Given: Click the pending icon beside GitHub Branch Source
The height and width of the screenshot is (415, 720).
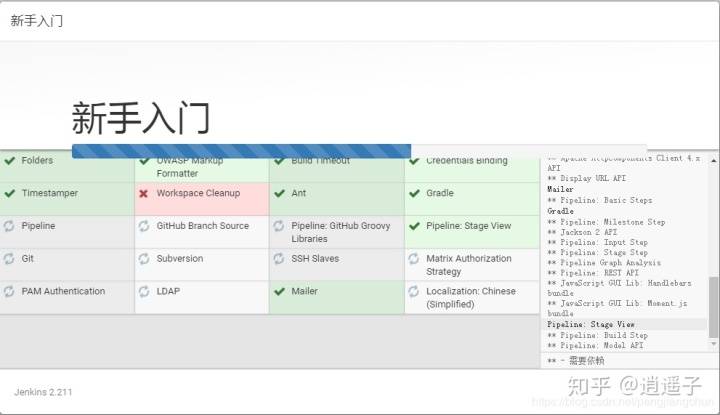Looking at the screenshot, I should tap(144, 227).
